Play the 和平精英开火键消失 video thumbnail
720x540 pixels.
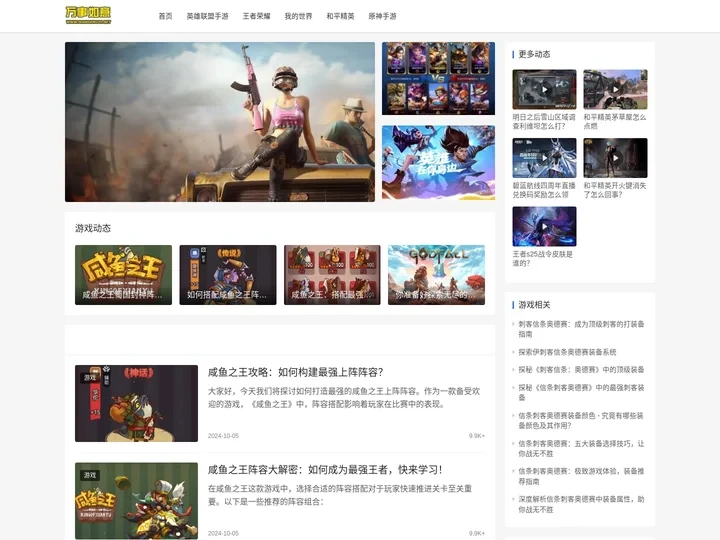[x=615, y=158]
